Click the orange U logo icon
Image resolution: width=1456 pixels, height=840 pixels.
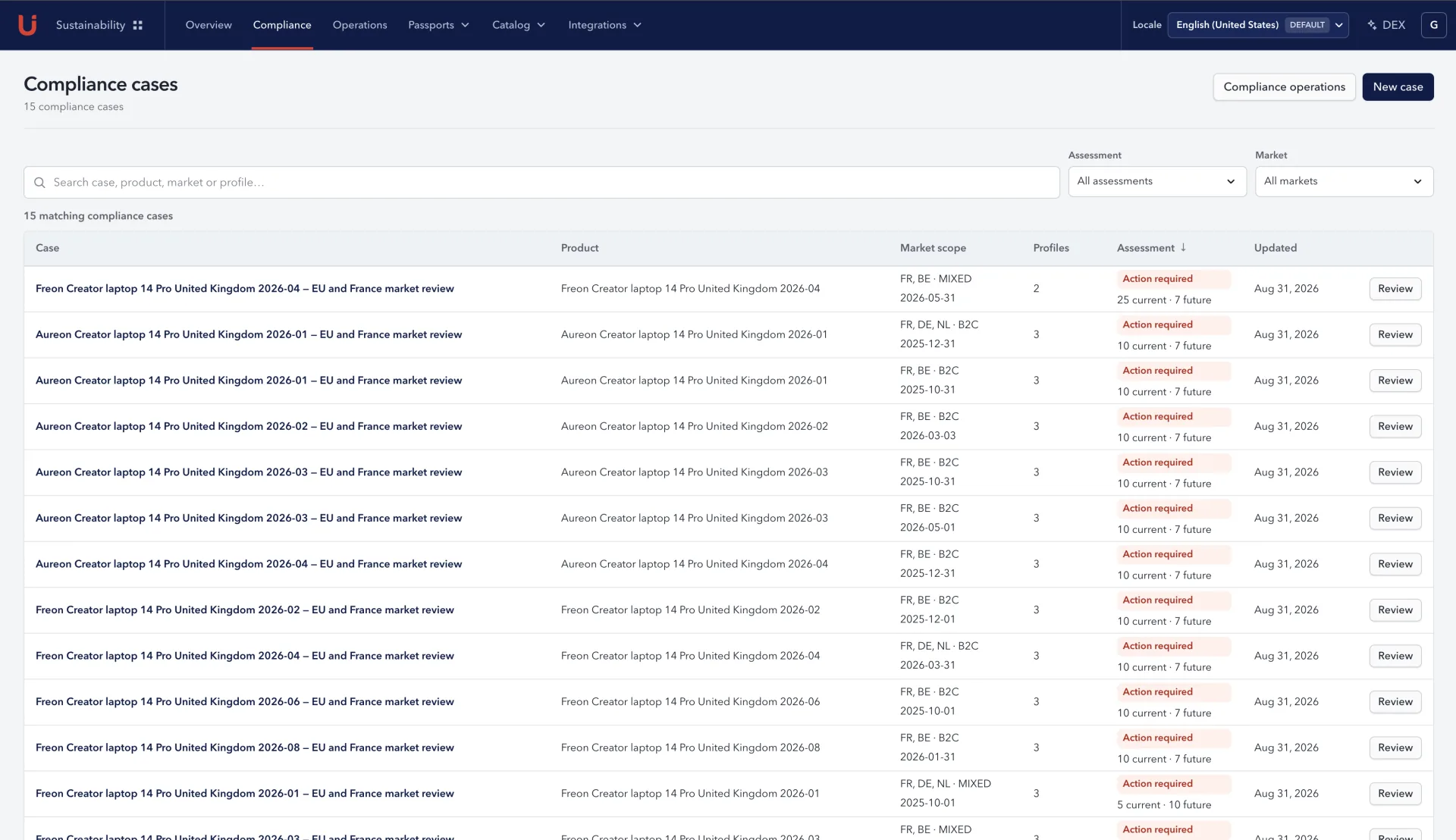[27, 25]
